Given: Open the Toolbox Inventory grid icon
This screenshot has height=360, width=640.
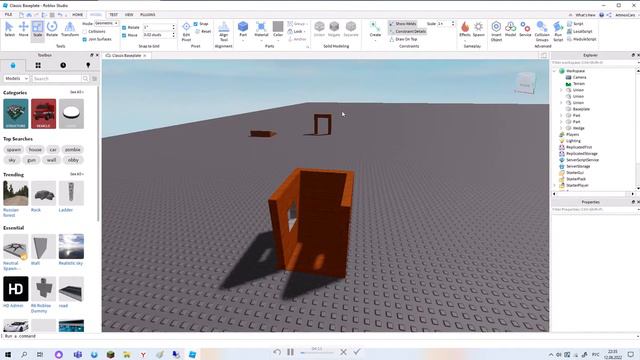Looking at the screenshot, I should [38, 65].
